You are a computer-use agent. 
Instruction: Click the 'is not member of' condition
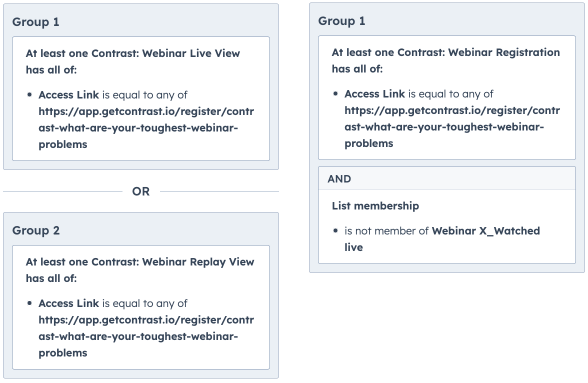click(387, 231)
